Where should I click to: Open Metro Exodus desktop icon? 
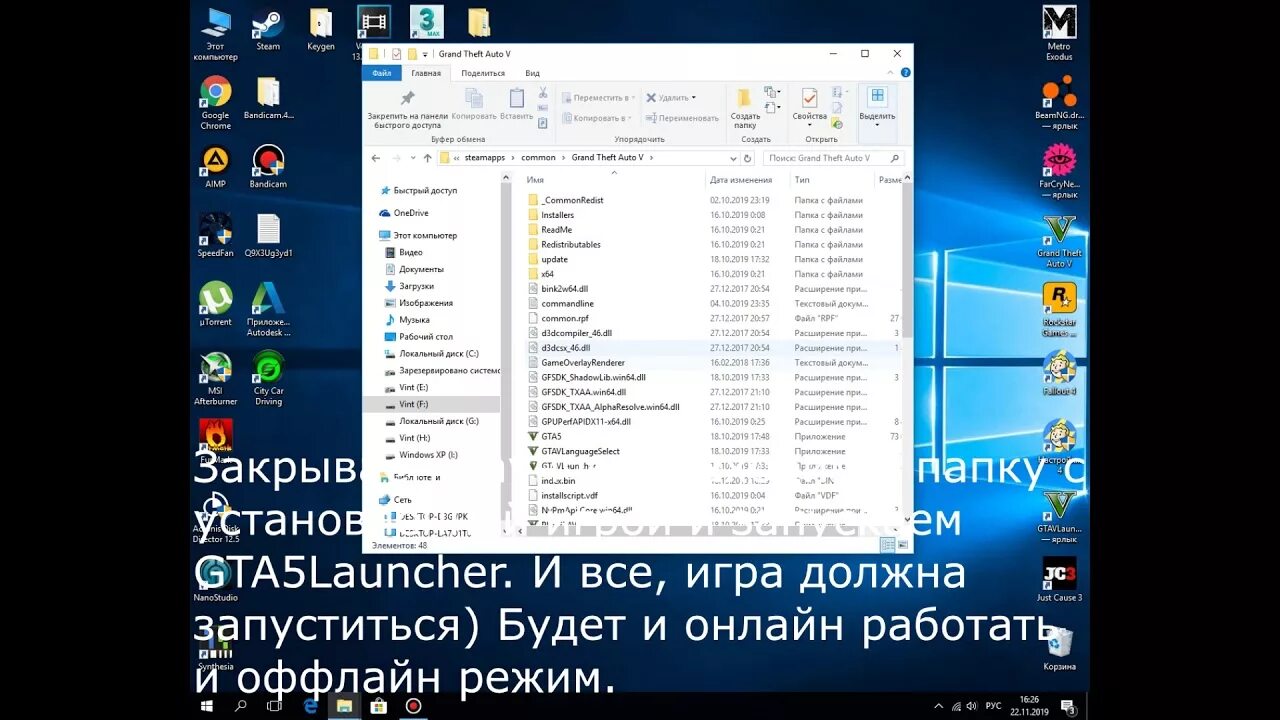click(1059, 33)
